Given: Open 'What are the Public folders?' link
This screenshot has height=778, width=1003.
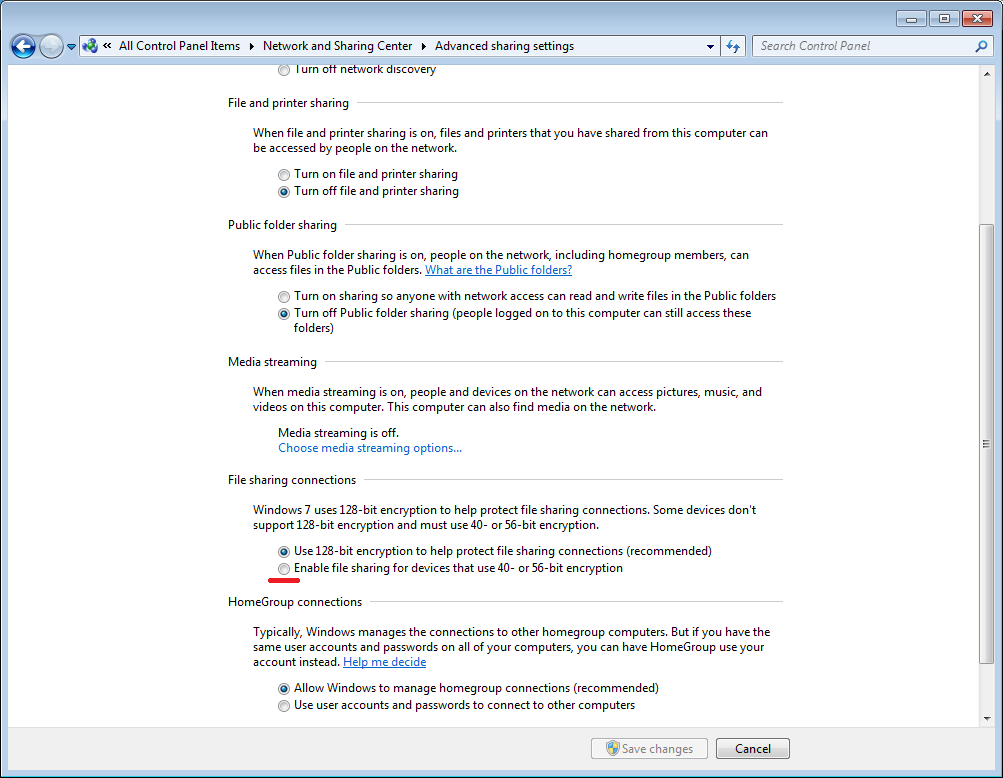Looking at the screenshot, I should coord(498,270).
